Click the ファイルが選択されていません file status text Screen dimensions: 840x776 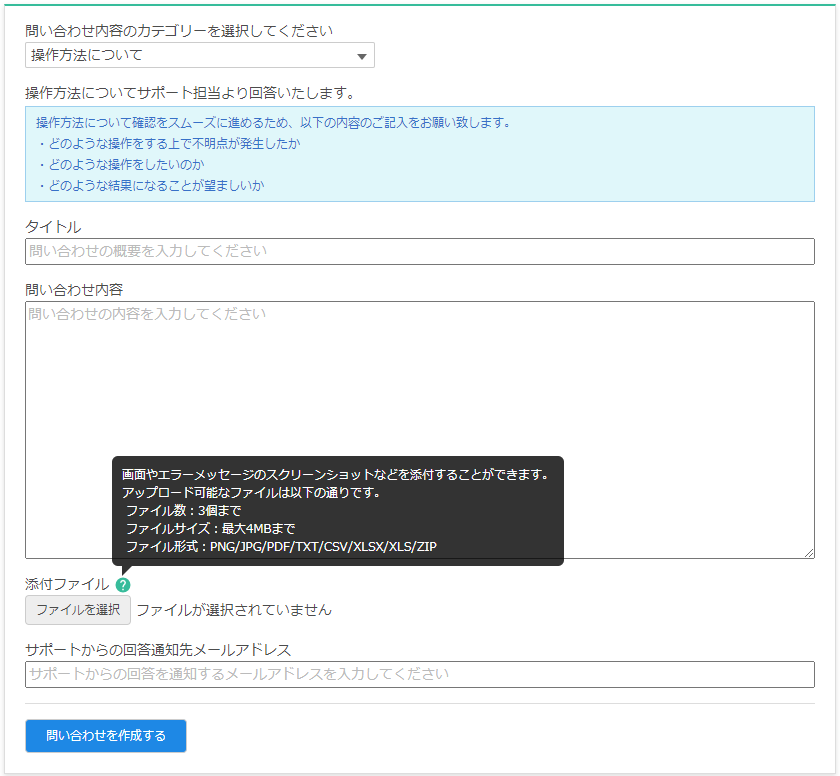234,610
